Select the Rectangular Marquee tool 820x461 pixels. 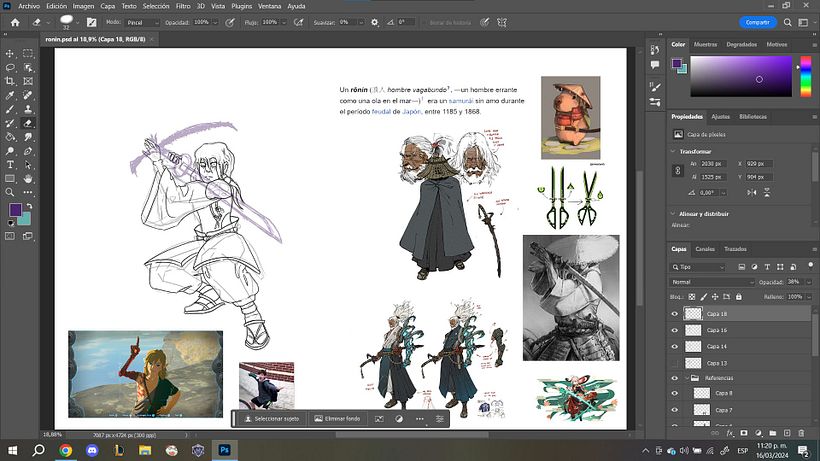pos(28,53)
